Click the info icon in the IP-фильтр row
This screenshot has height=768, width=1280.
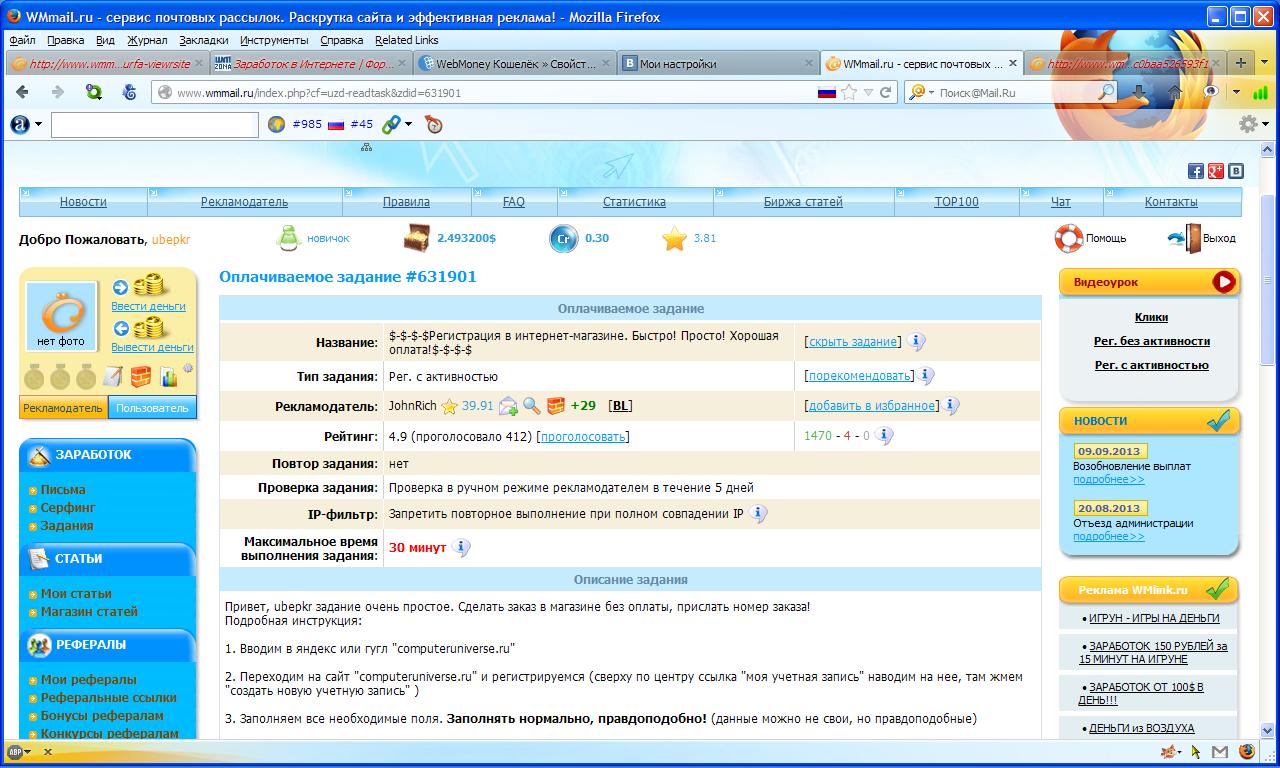[x=758, y=514]
